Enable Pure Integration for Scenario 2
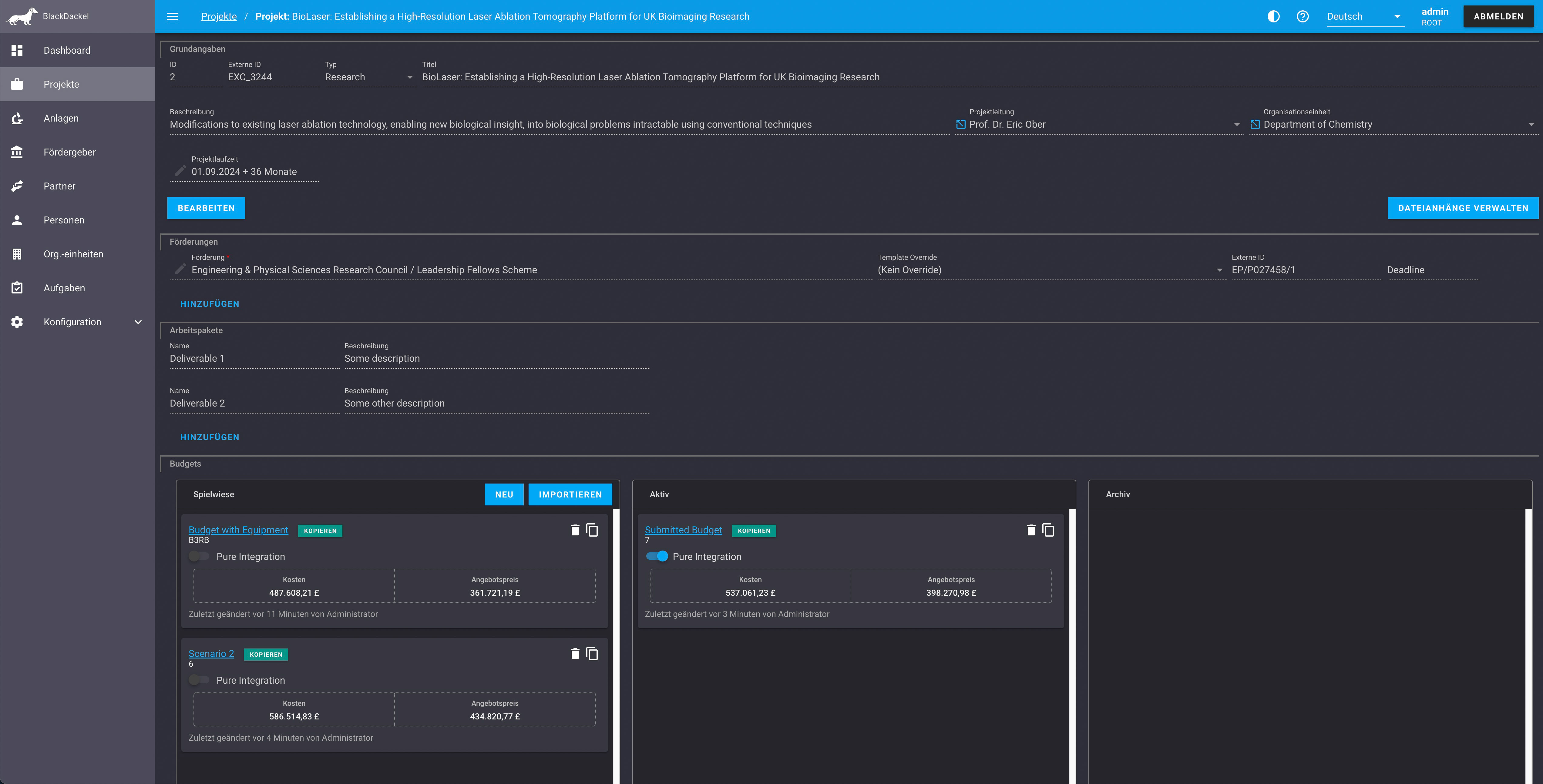1543x784 pixels. (x=199, y=680)
